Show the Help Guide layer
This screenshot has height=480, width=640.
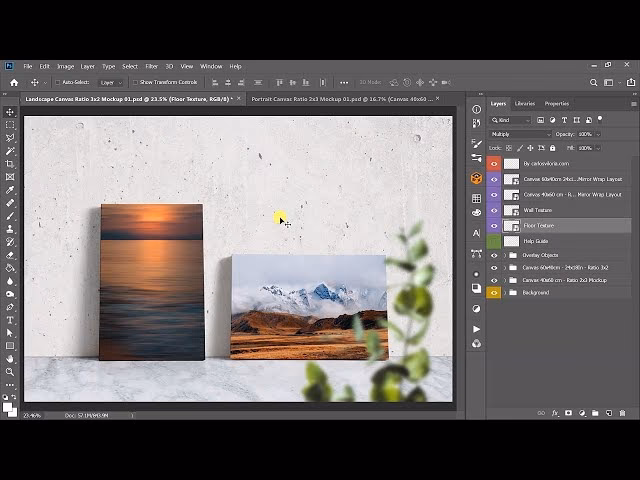click(494, 241)
